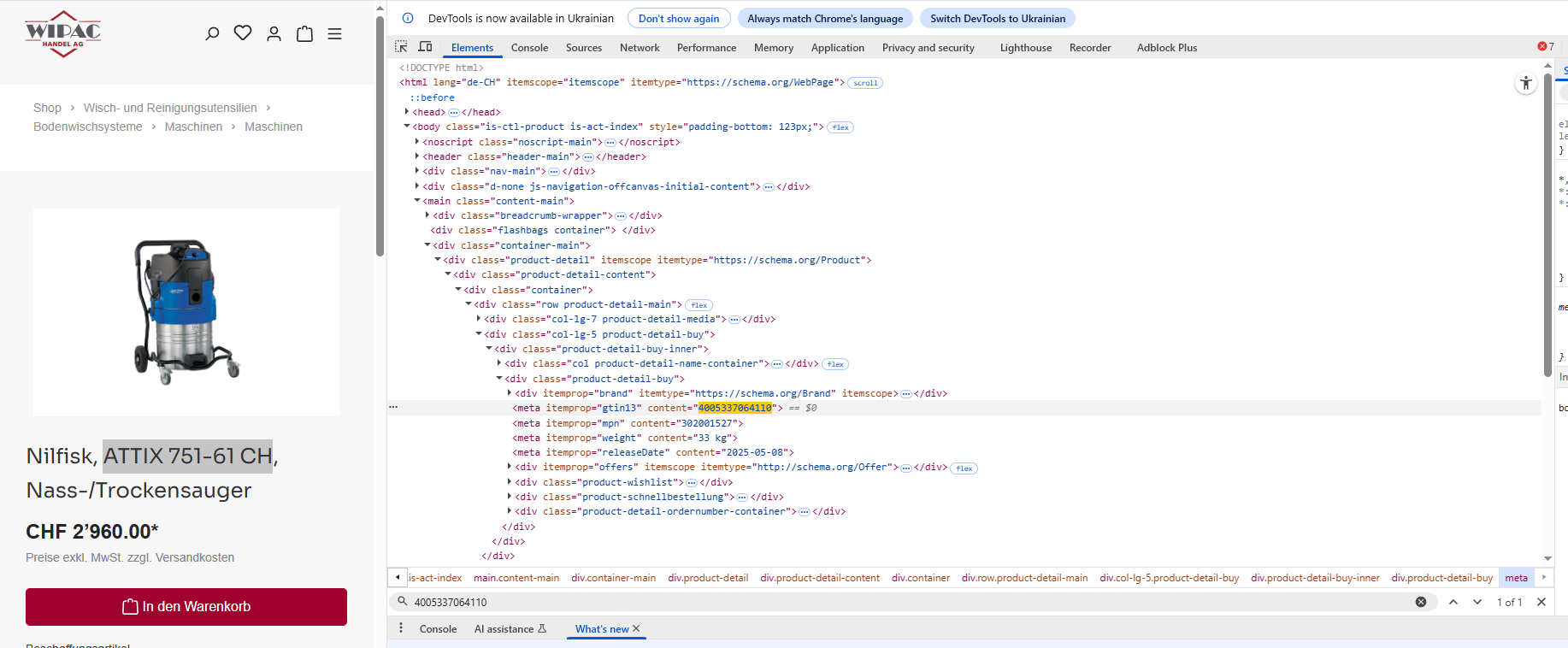Expand the product-wishlist div
Image resolution: width=1568 pixels, height=648 pixels.
tap(510, 482)
